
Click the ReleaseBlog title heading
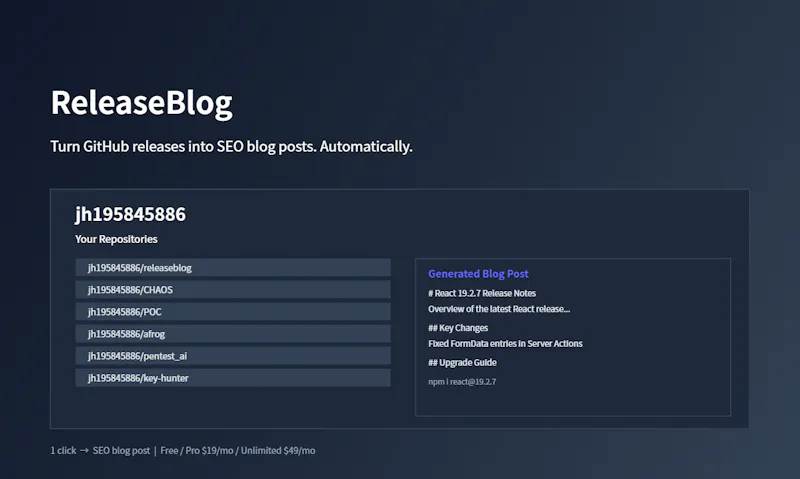[141, 103]
